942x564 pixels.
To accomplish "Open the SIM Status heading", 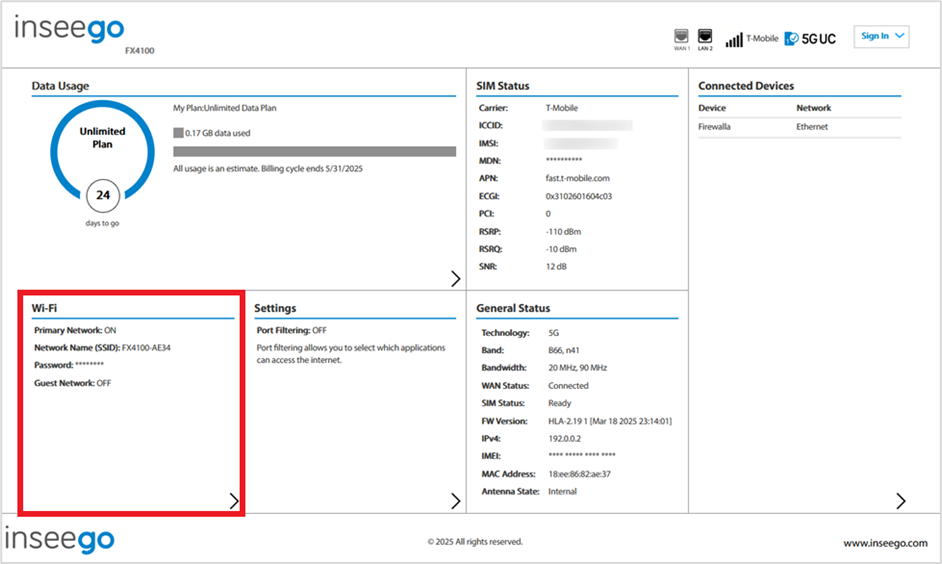I will [503, 86].
